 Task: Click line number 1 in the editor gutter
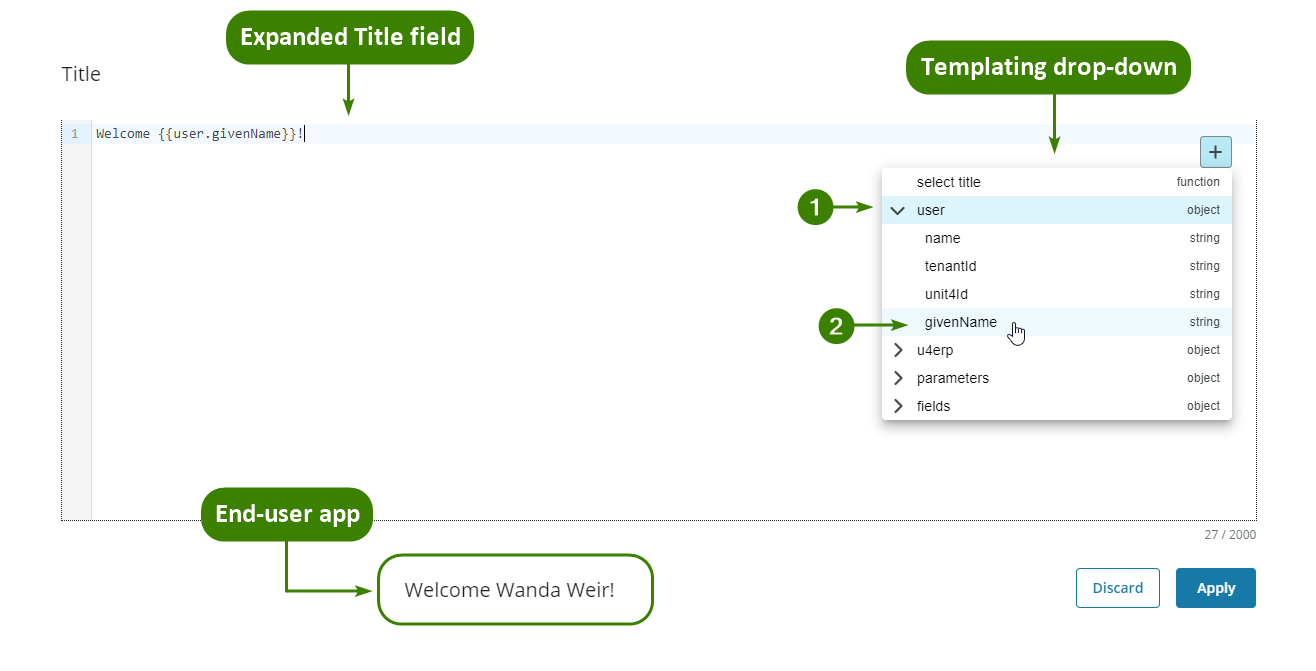click(75, 133)
